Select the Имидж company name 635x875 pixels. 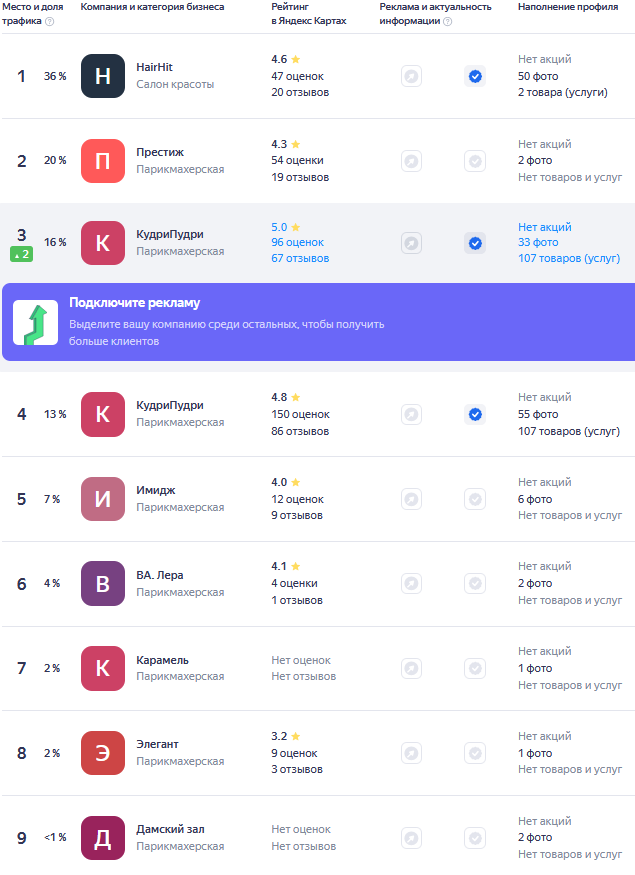click(155, 490)
